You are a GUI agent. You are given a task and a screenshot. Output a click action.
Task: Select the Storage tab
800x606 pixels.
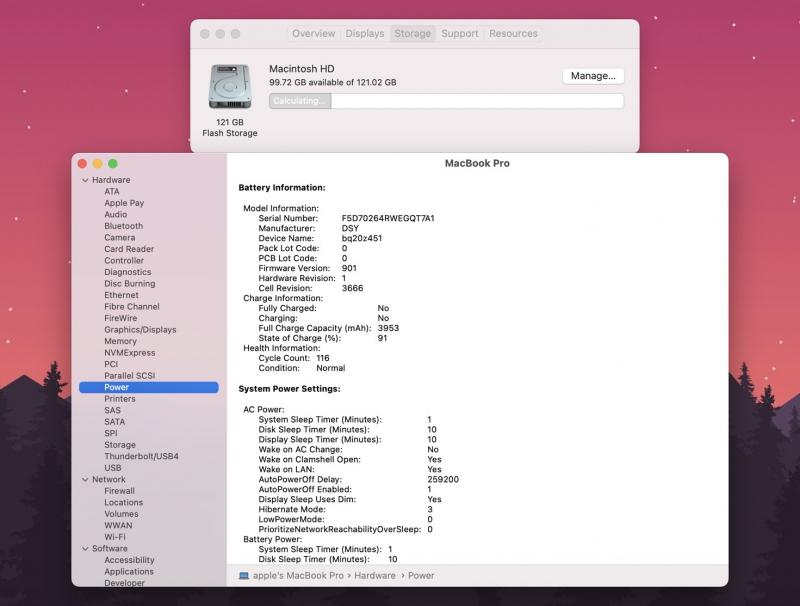click(x=413, y=34)
